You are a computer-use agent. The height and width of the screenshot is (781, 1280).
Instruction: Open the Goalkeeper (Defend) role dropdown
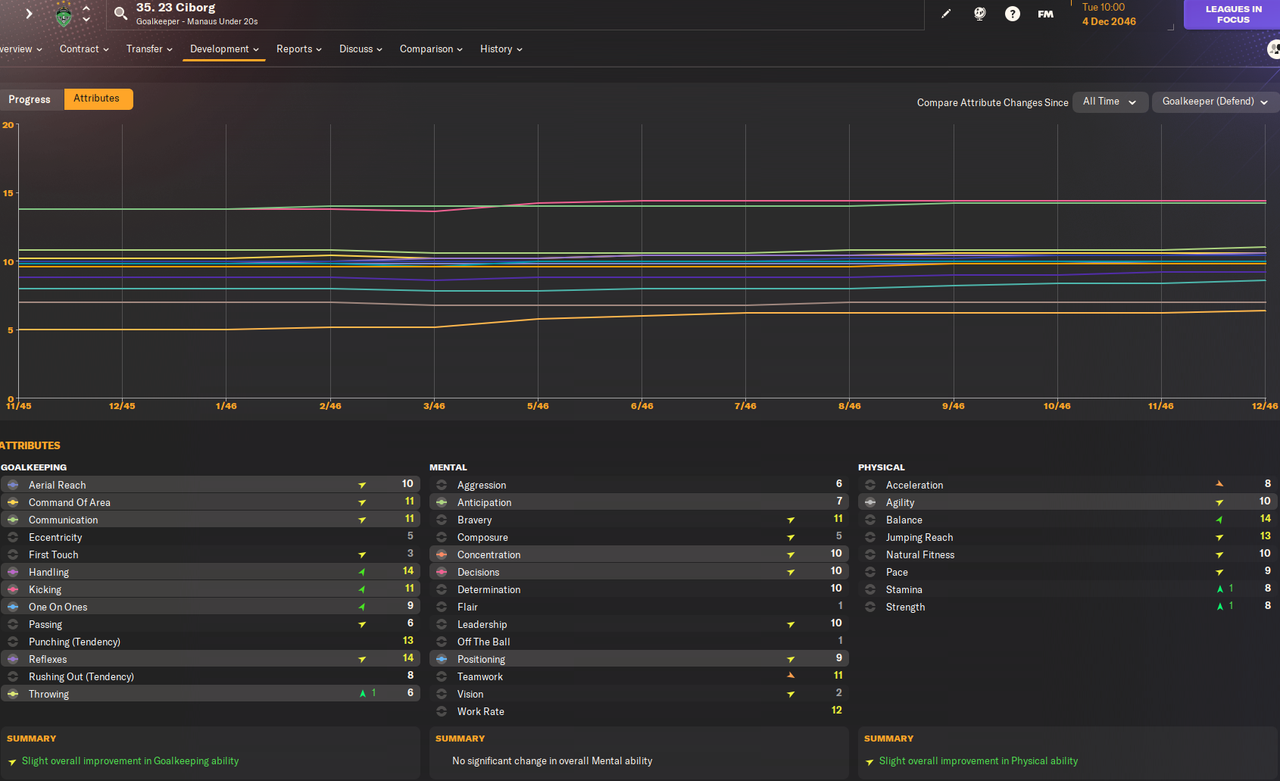coord(1215,102)
